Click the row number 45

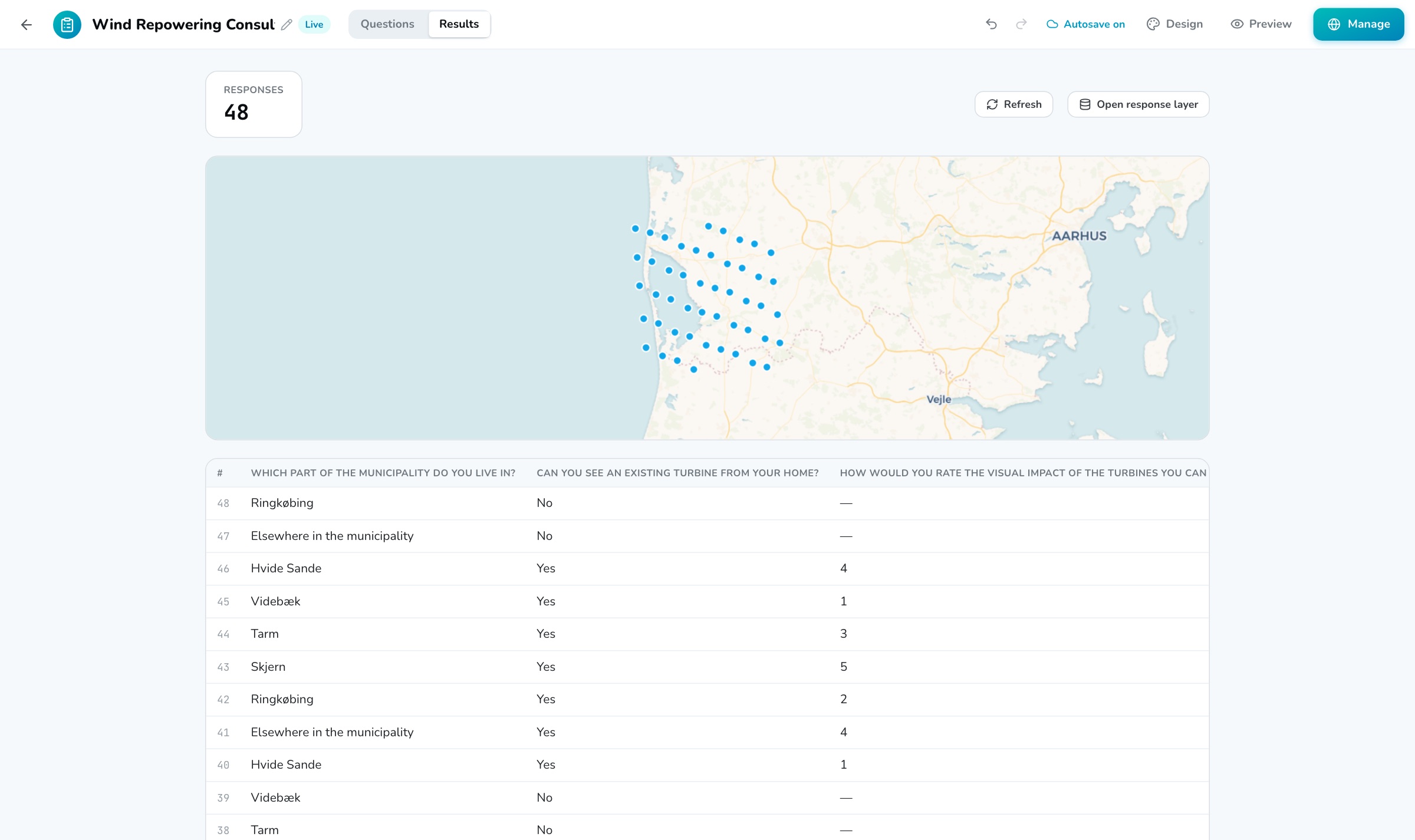[223, 601]
